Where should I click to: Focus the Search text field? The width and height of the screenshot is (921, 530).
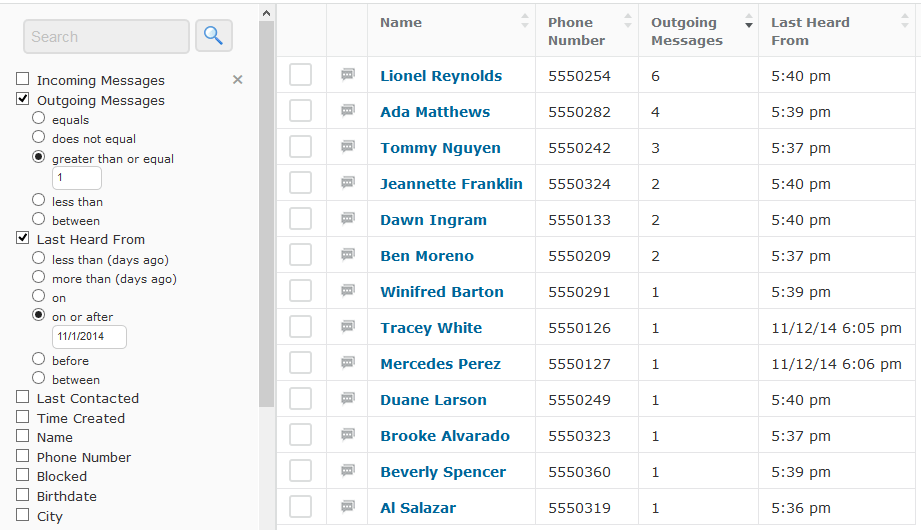pyautogui.click(x=106, y=36)
